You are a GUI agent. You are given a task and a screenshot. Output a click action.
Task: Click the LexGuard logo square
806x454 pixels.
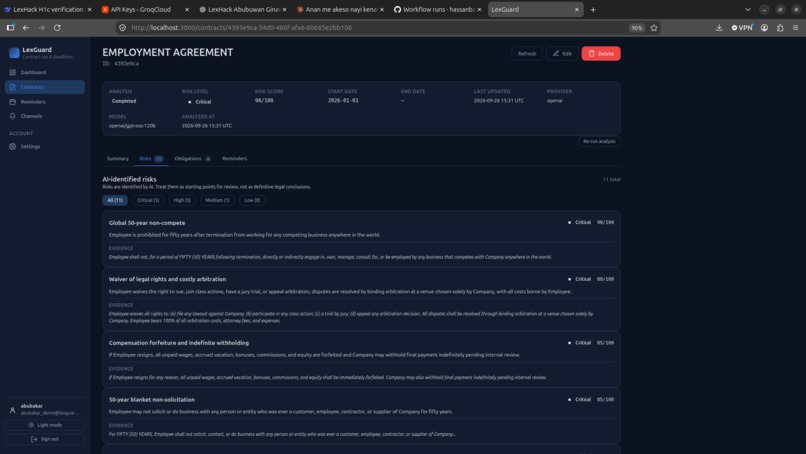click(14, 52)
